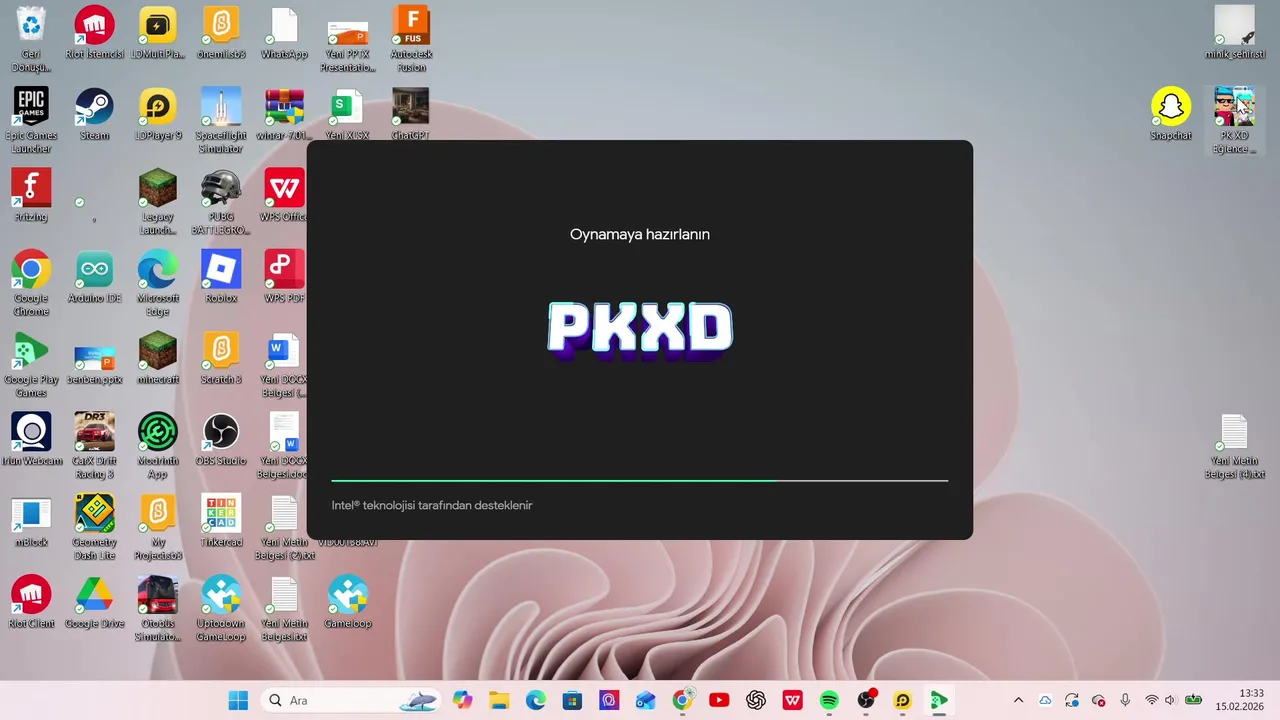The height and width of the screenshot is (720, 1280).
Task: Open Autodesk Fusion desktop shortcut
Action: pos(410,39)
